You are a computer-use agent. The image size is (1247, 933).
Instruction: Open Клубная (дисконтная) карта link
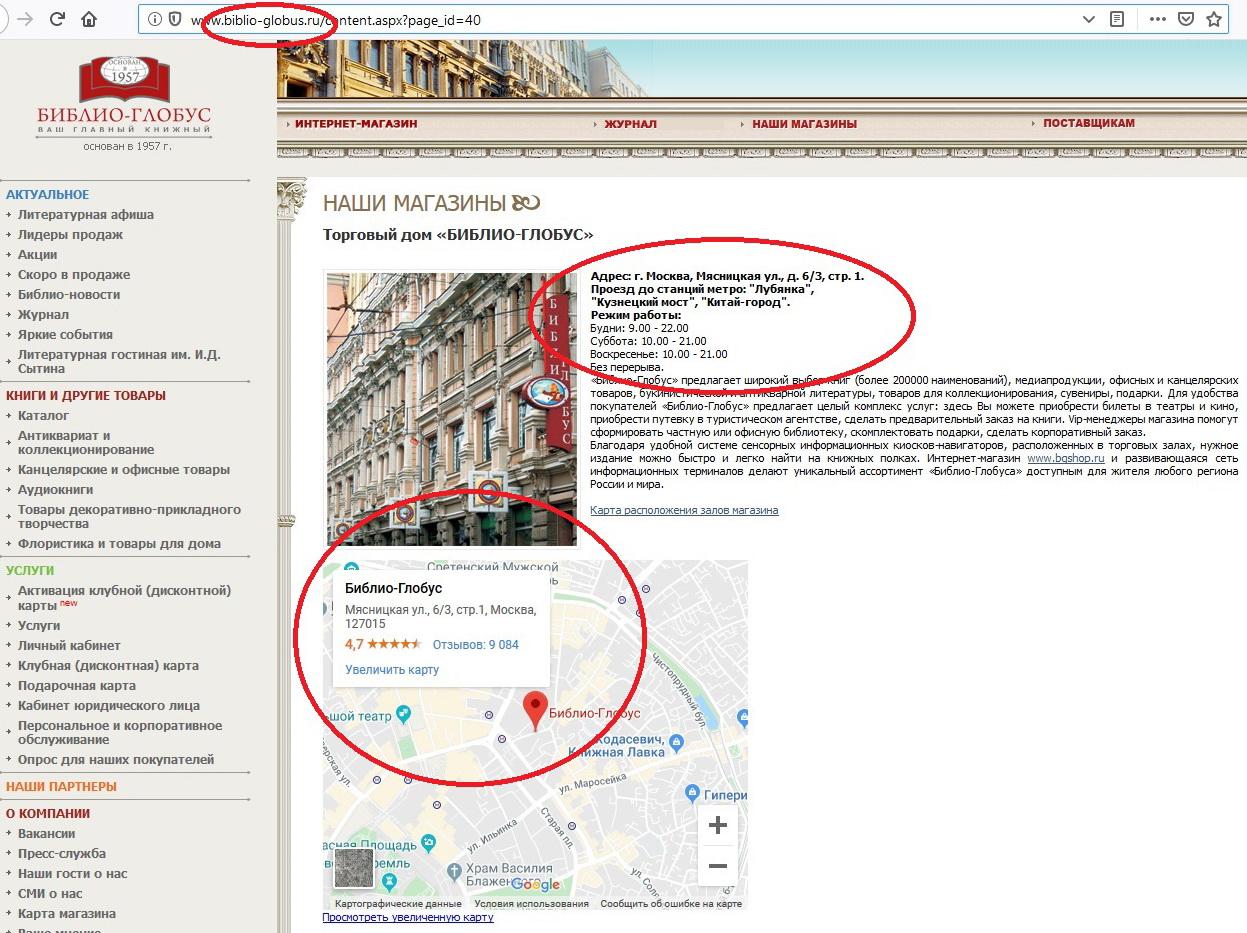[x=108, y=665]
